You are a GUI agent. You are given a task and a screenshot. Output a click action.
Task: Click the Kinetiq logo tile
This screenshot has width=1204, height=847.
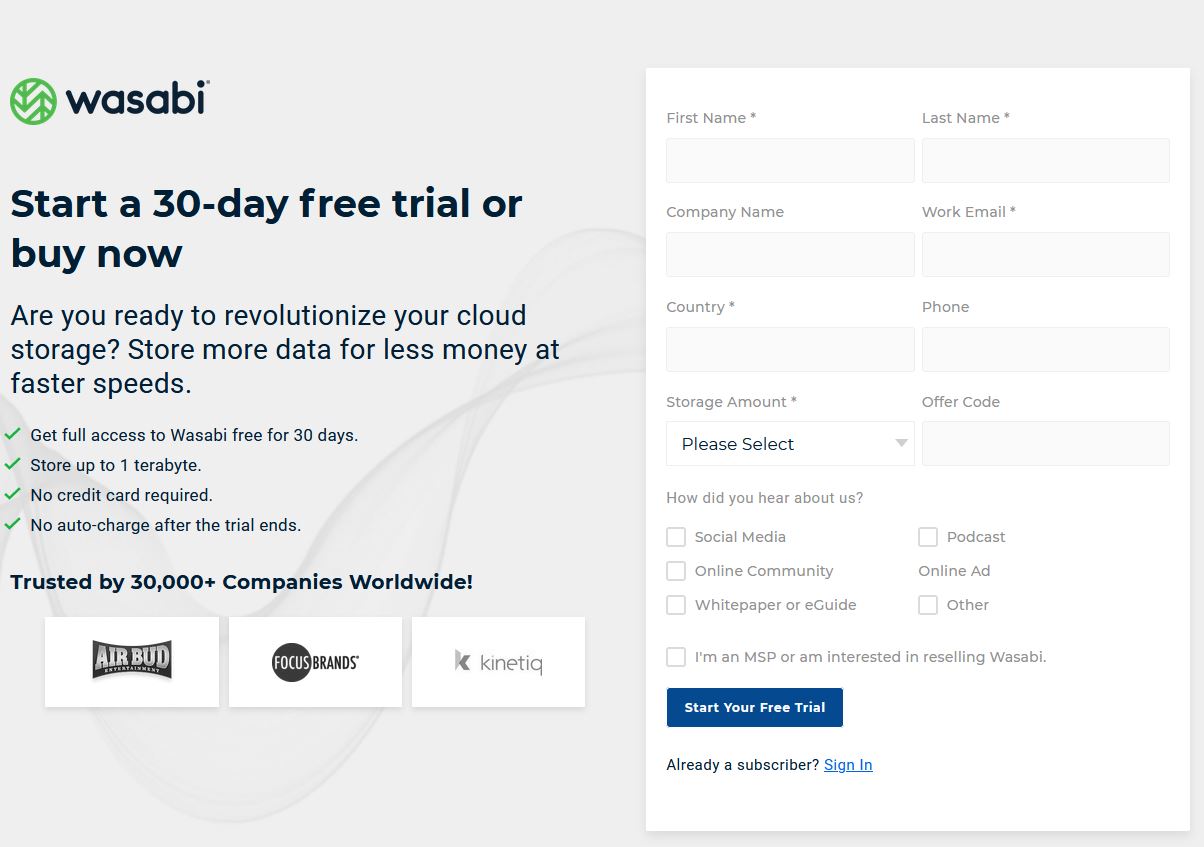(x=498, y=661)
